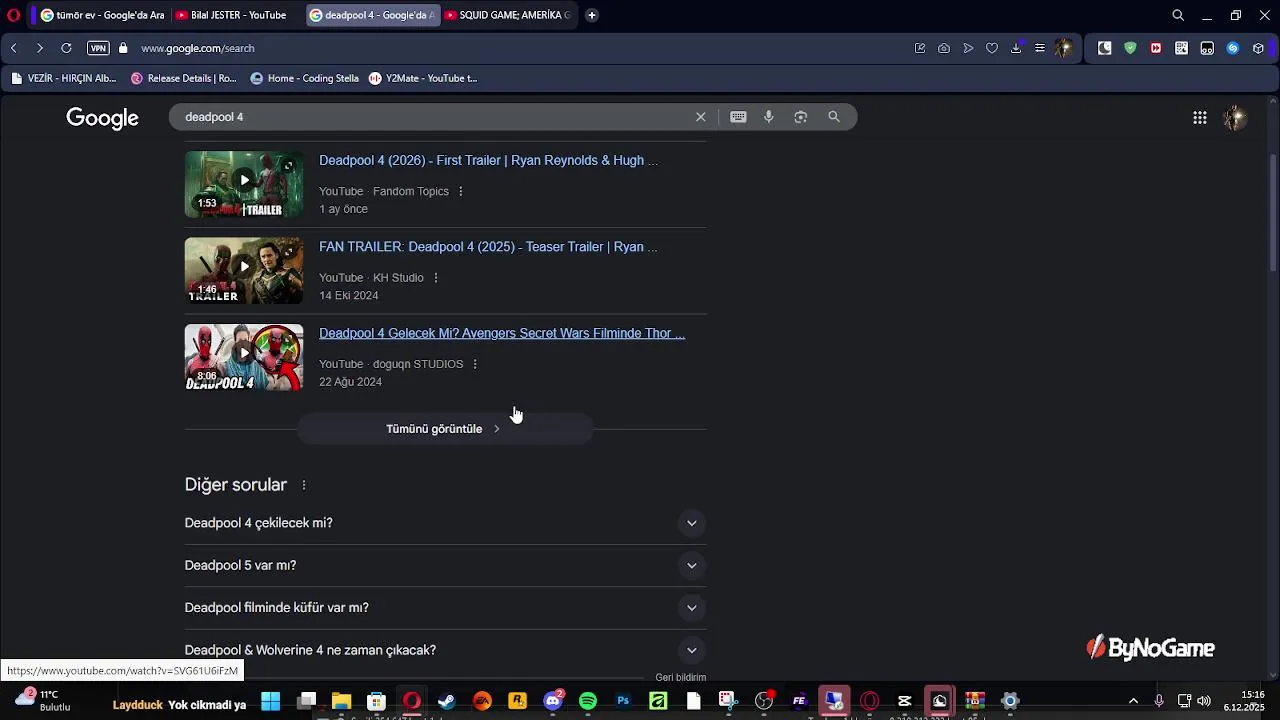
Task: Reload the page with the refresh icon
Action: click(x=66, y=48)
